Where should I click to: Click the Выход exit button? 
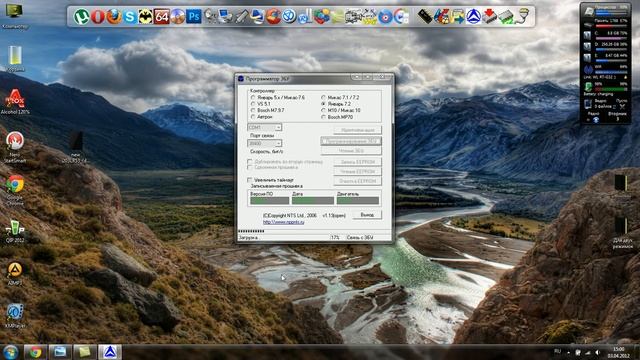point(367,215)
